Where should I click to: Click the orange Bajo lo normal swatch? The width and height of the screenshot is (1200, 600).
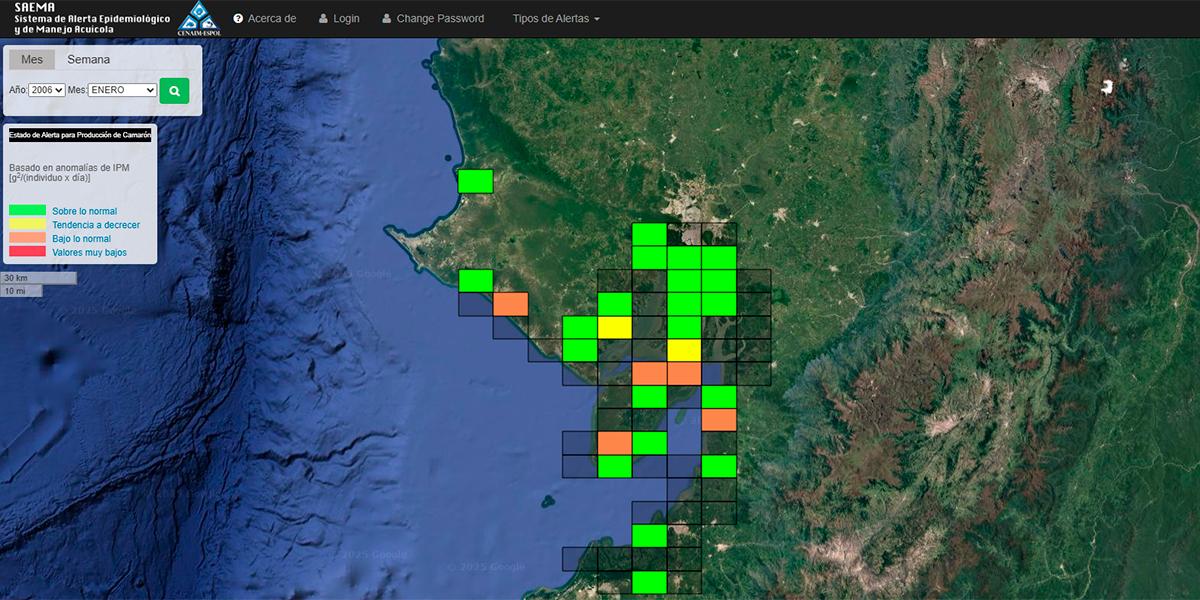click(27, 238)
